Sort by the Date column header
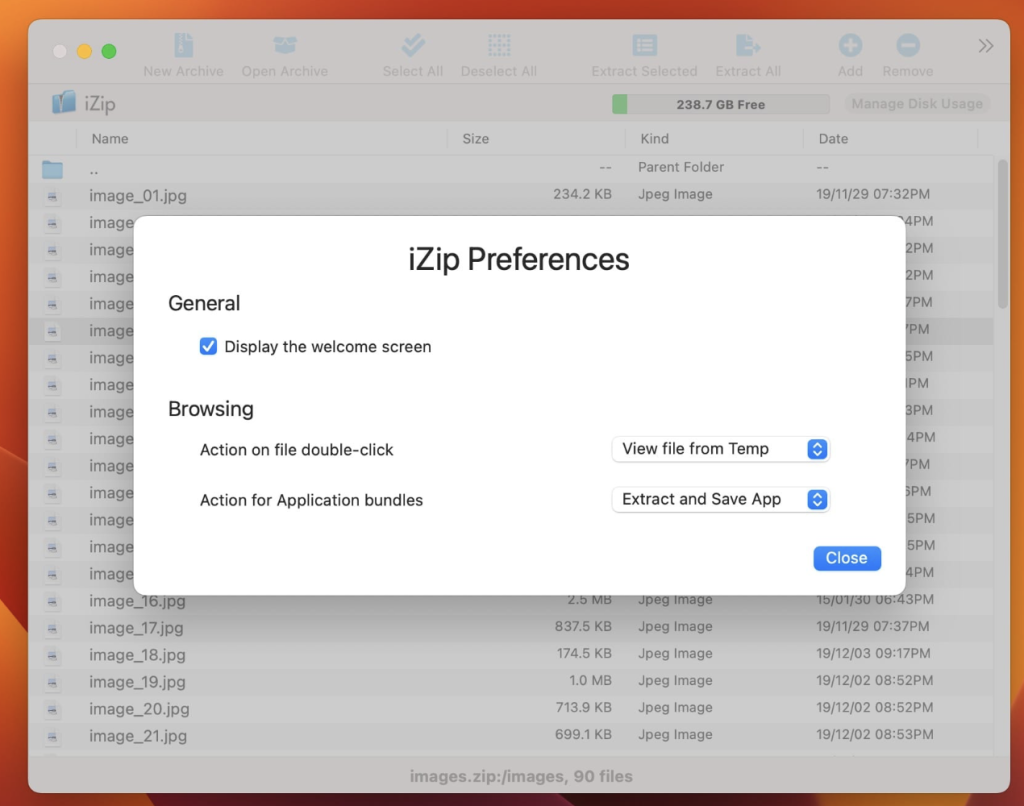The height and width of the screenshot is (806, 1024). (x=833, y=138)
